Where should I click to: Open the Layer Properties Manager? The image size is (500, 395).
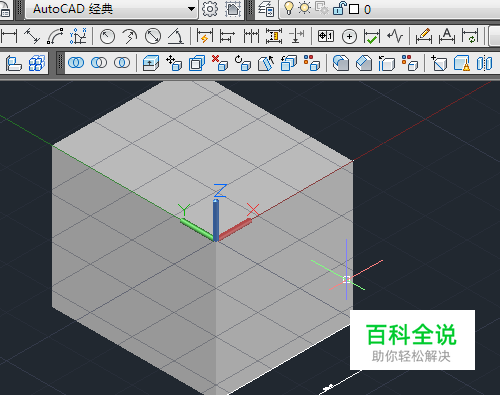(266, 9)
